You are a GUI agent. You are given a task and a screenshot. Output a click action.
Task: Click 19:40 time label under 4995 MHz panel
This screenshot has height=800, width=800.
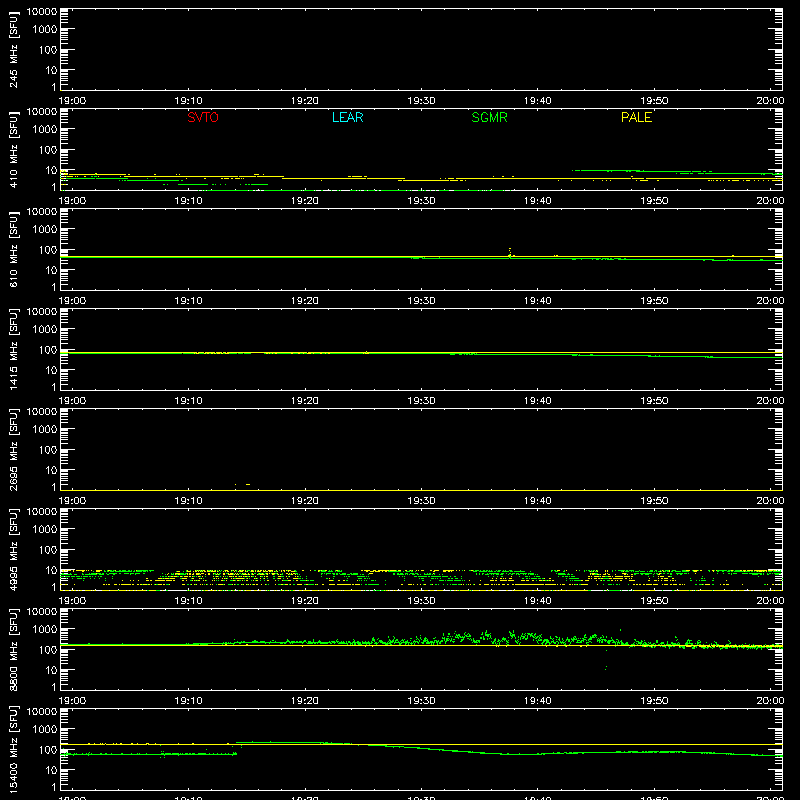538,601
